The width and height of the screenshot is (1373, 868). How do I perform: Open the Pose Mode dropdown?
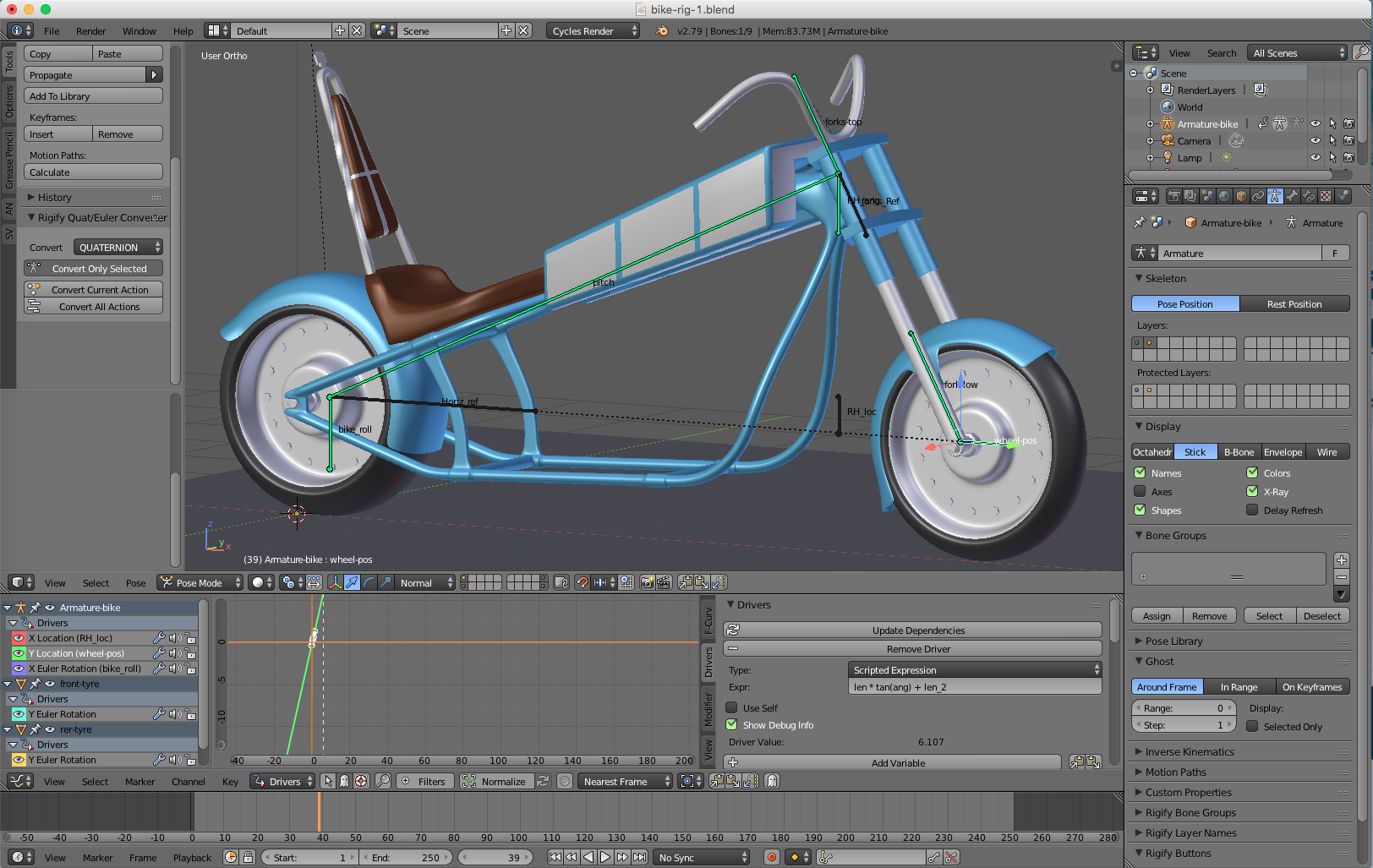(200, 582)
